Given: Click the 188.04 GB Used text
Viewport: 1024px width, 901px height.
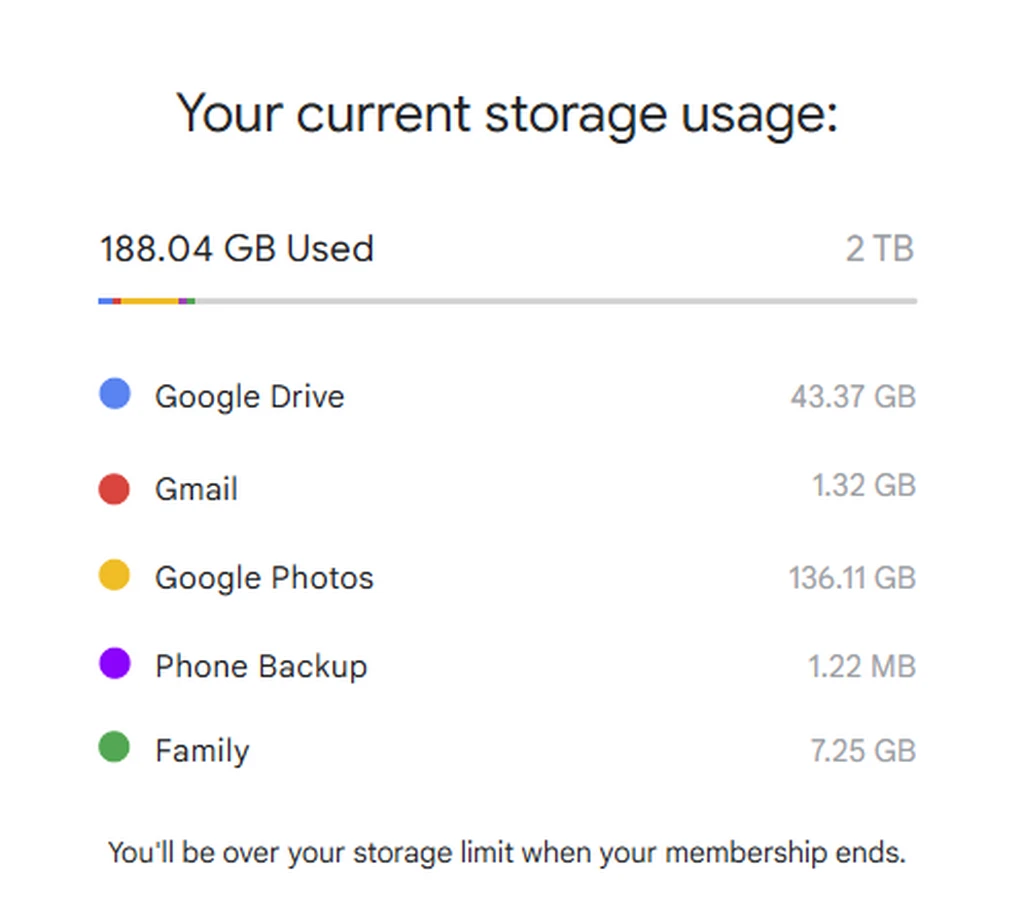Looking at the screenshot, I should click(x=237, y=249).
